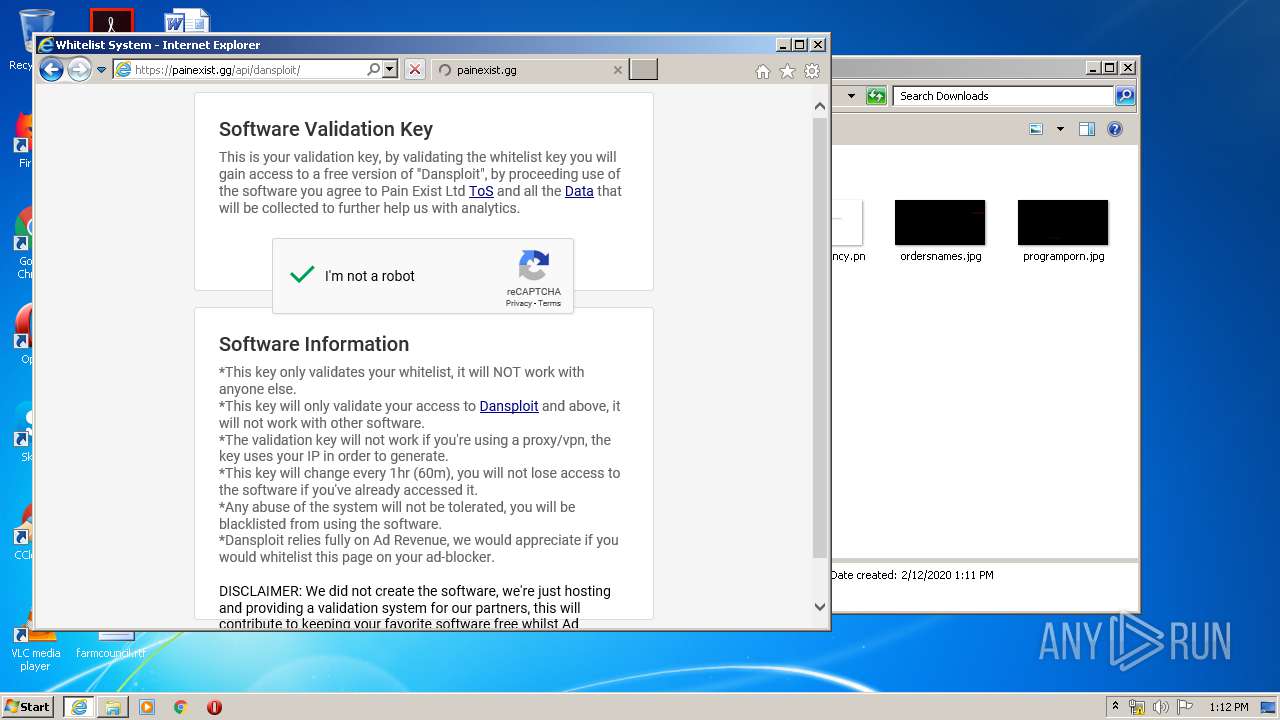This screenshot has width=1280, height=720.
Task: Click the reCAPTCHA Privacy link
Action: point(518,303)
